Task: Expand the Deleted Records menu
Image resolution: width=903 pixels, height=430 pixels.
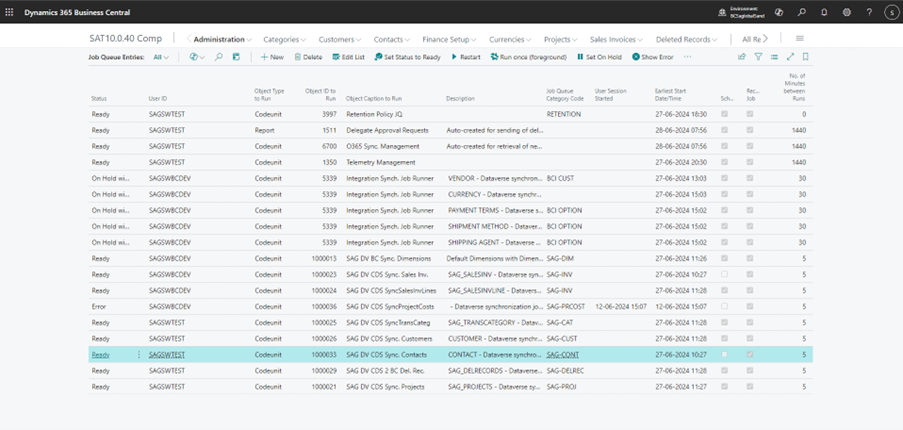Action: pyautogui.click(x=686, y=40)
